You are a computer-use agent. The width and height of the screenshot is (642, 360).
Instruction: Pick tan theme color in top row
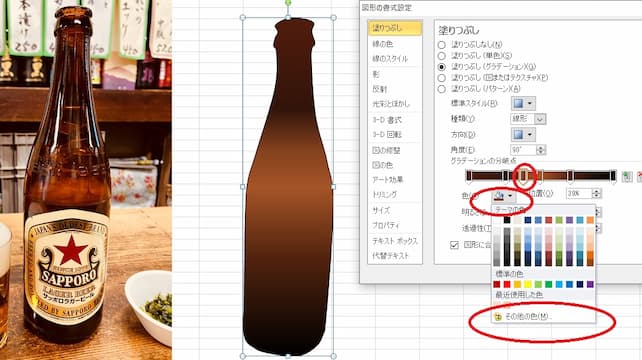click(518, 220)
